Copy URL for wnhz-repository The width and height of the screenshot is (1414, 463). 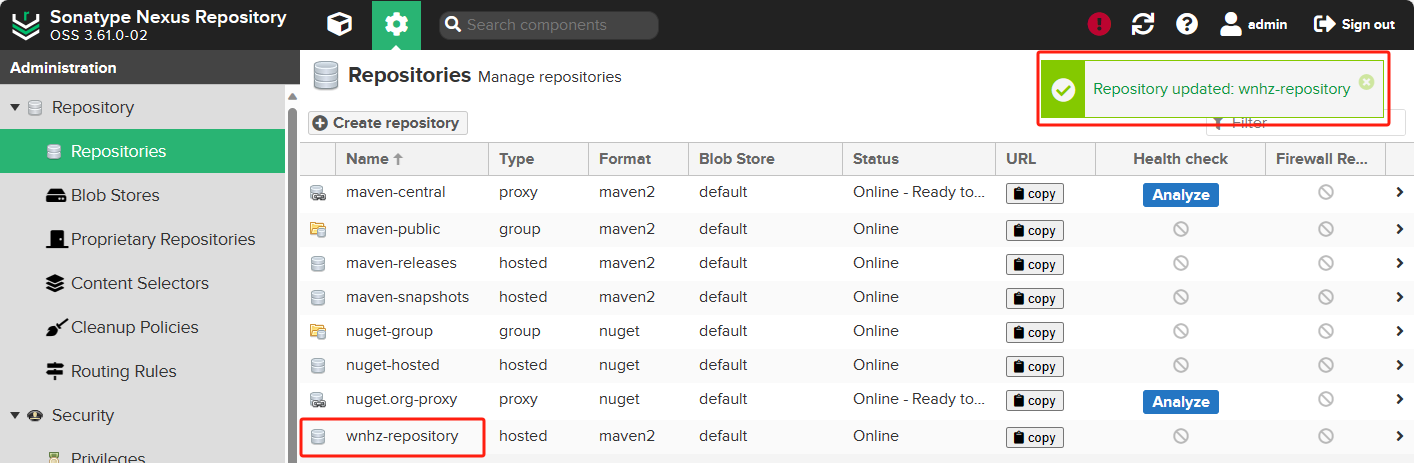pyautogui.click(x=1035, y=437)
